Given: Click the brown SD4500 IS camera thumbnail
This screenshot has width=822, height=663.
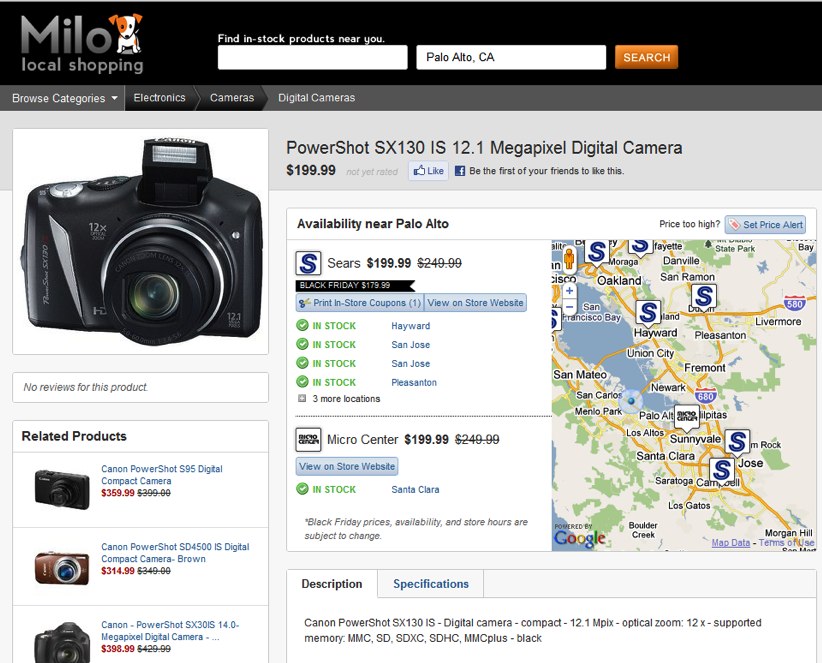Looking at the screenshot, I should pos(62,568).
